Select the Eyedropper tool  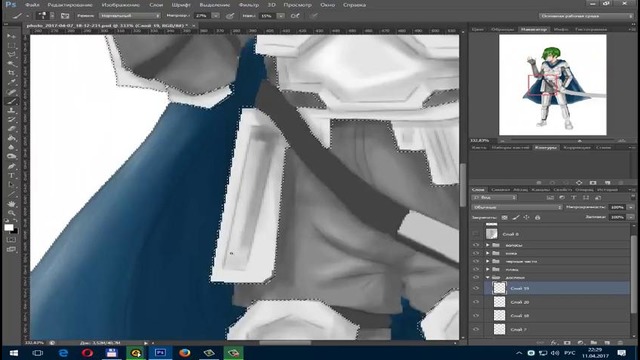pyautogui.click(x=11, y=82)
